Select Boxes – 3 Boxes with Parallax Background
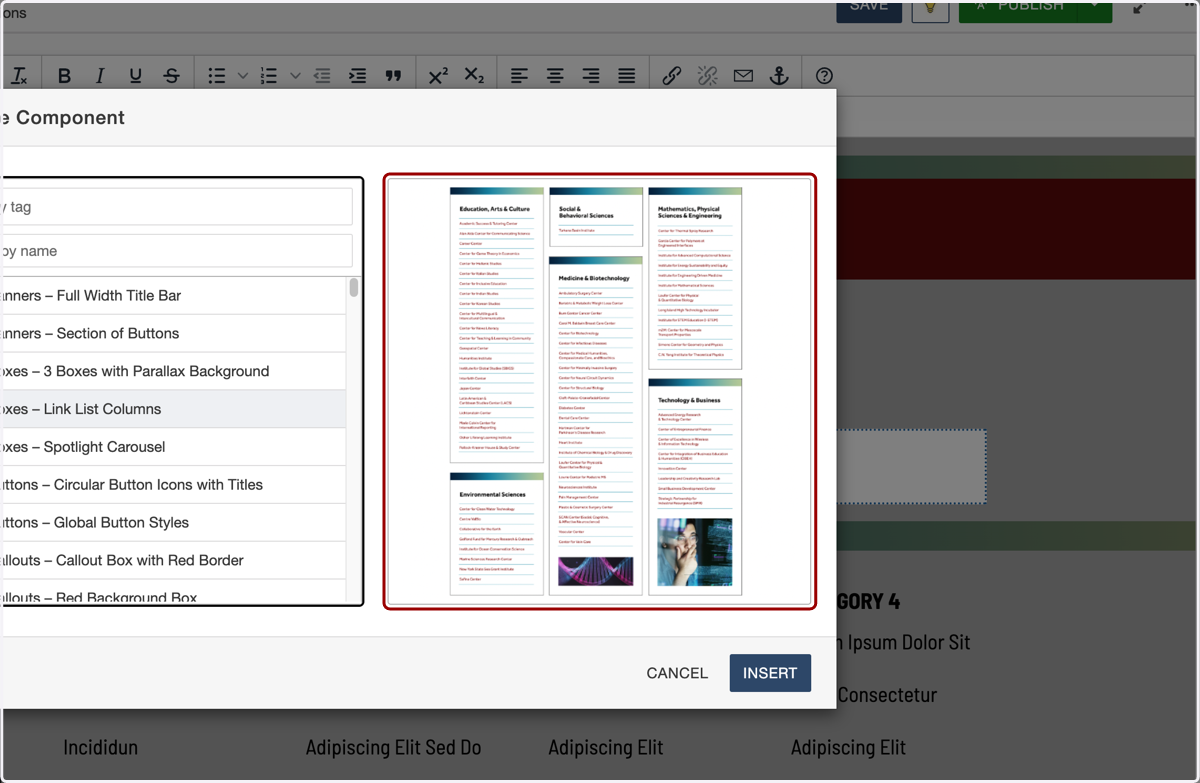The height and width of the screenshot is (783, 1200). click(x=174, y=371)
